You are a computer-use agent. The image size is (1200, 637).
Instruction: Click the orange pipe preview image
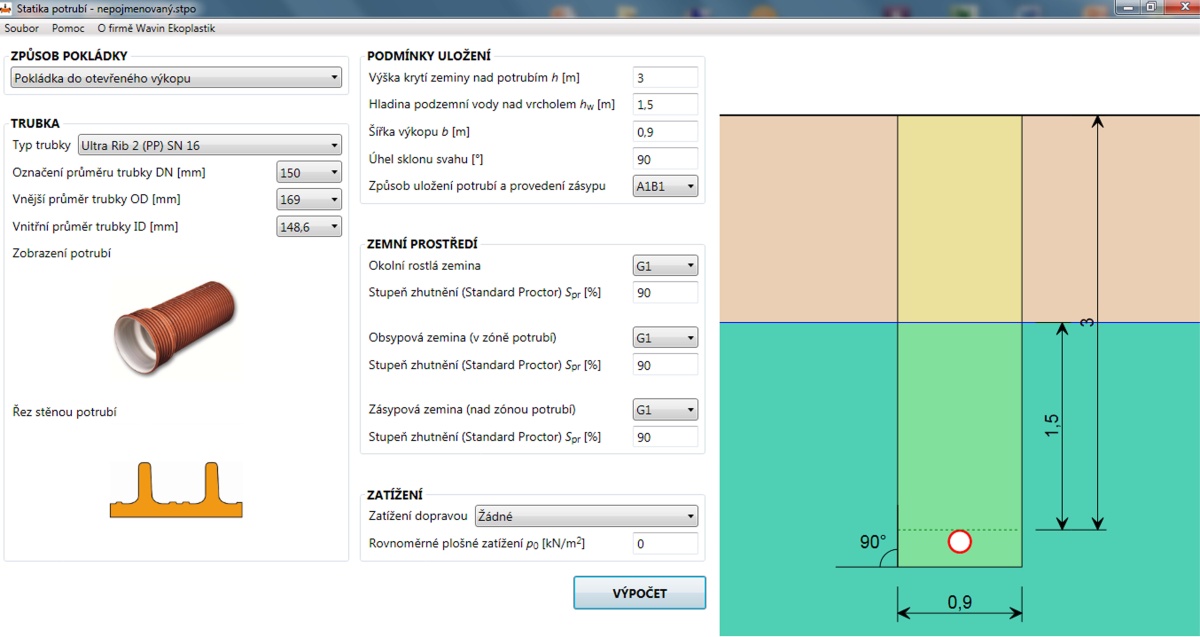pyautogui.click(x=176, y=327)
